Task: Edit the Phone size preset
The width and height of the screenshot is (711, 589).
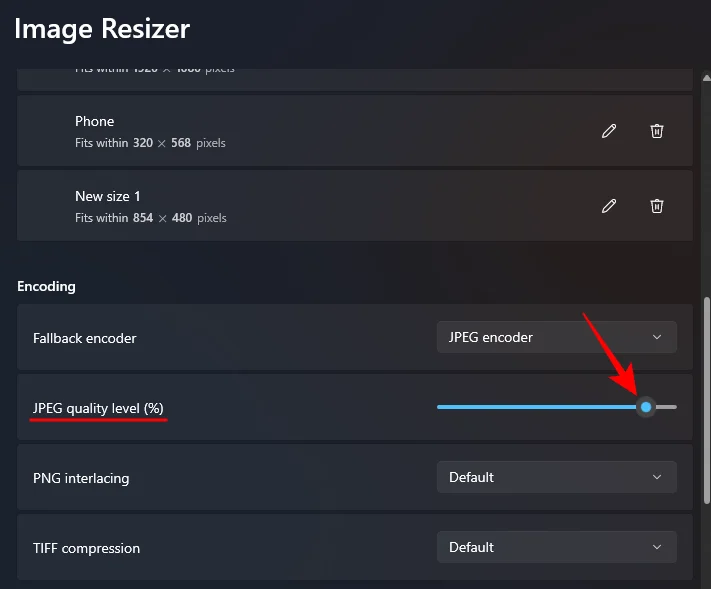Action: [608, 131]
